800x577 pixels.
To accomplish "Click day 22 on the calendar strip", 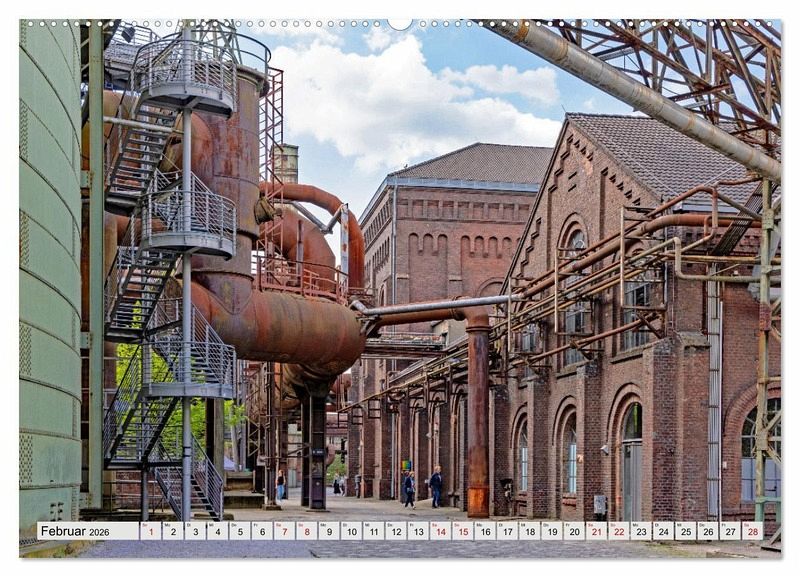I will pos(618,531).
